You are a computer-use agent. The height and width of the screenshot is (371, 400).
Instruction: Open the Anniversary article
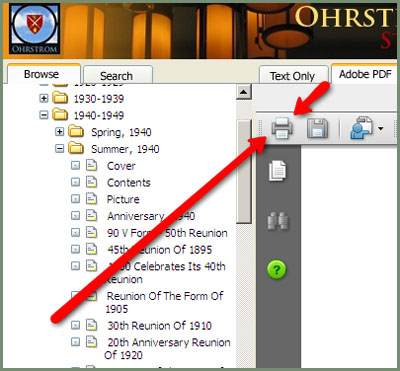[151, 216]
